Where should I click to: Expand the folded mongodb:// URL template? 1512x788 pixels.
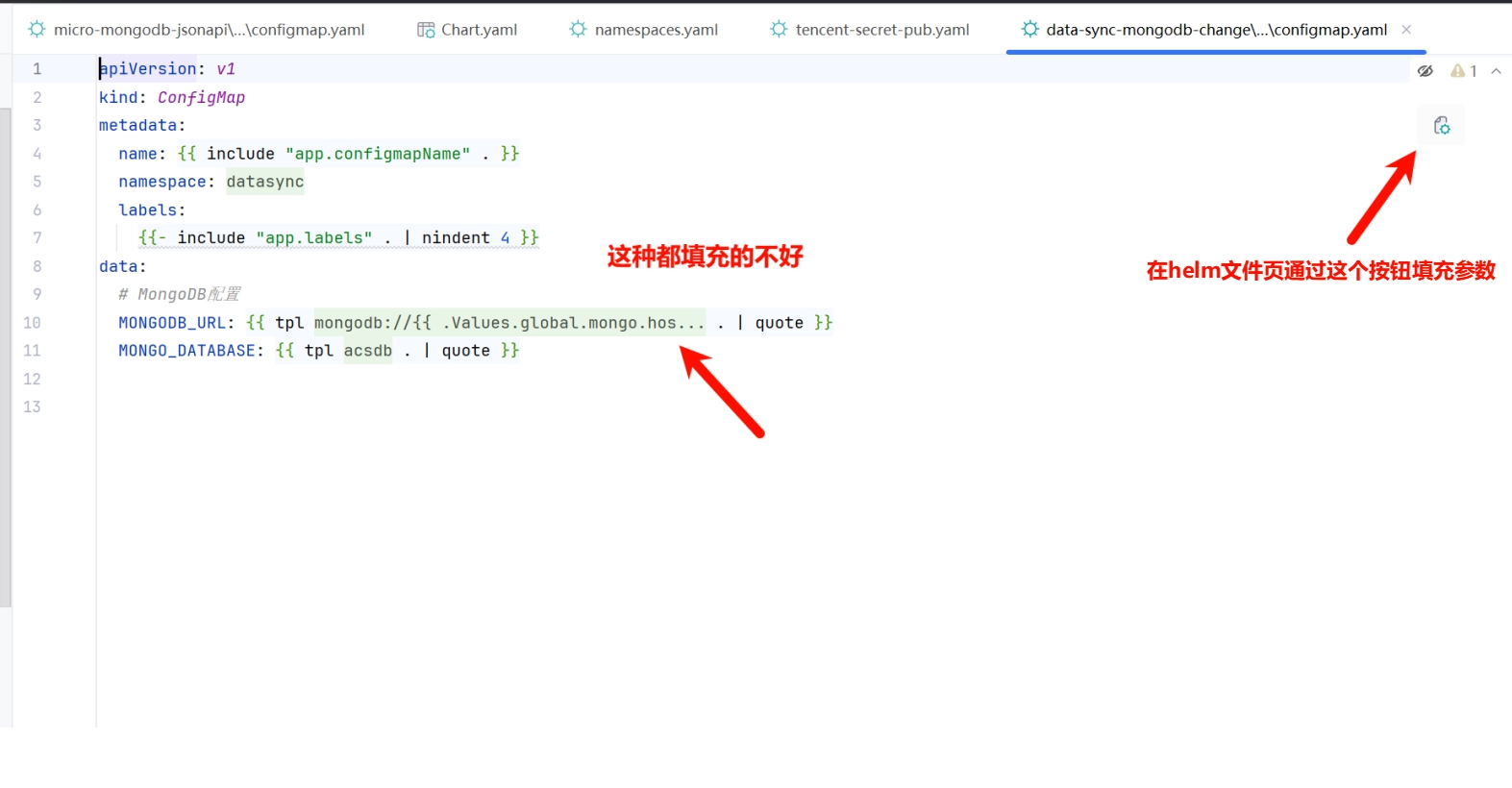point(509,323)
